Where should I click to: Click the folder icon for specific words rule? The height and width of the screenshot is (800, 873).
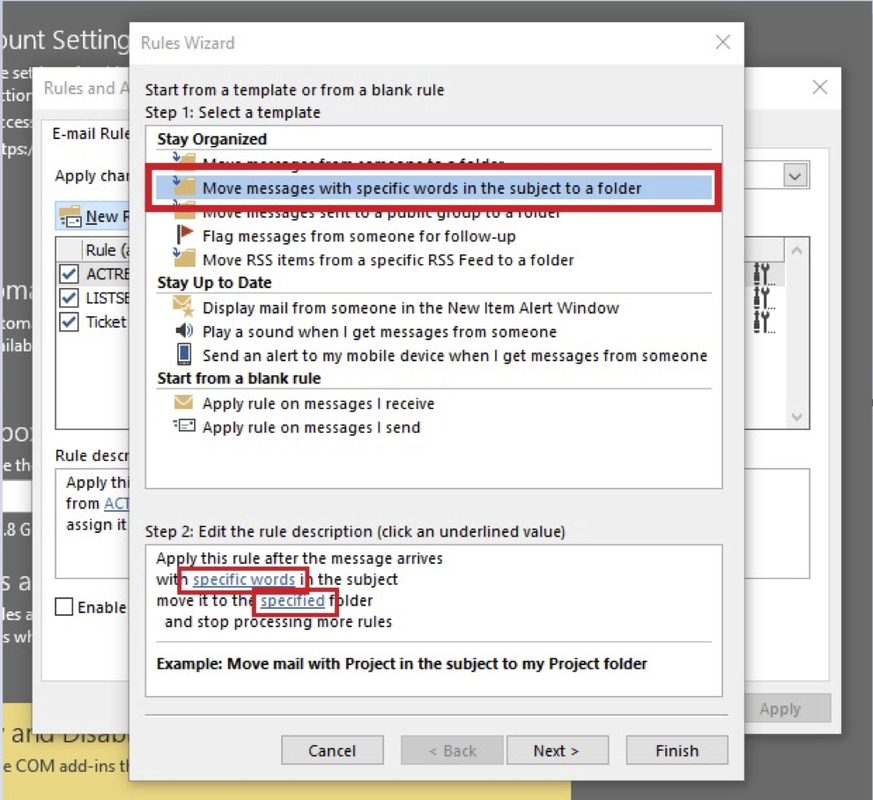[183, 187]
